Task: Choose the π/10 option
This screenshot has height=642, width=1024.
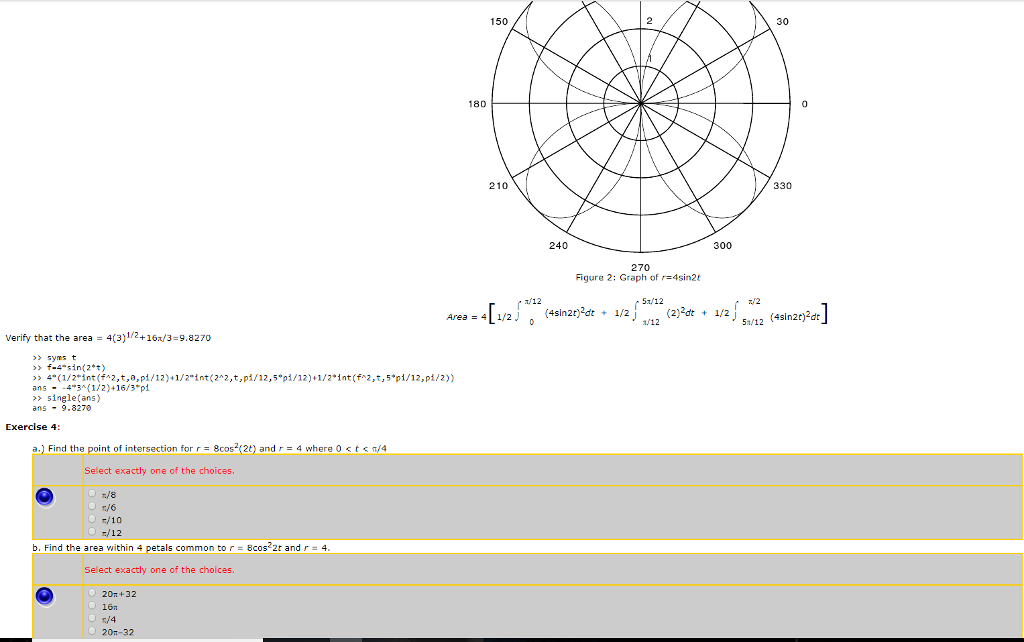Action: (91, 519)
